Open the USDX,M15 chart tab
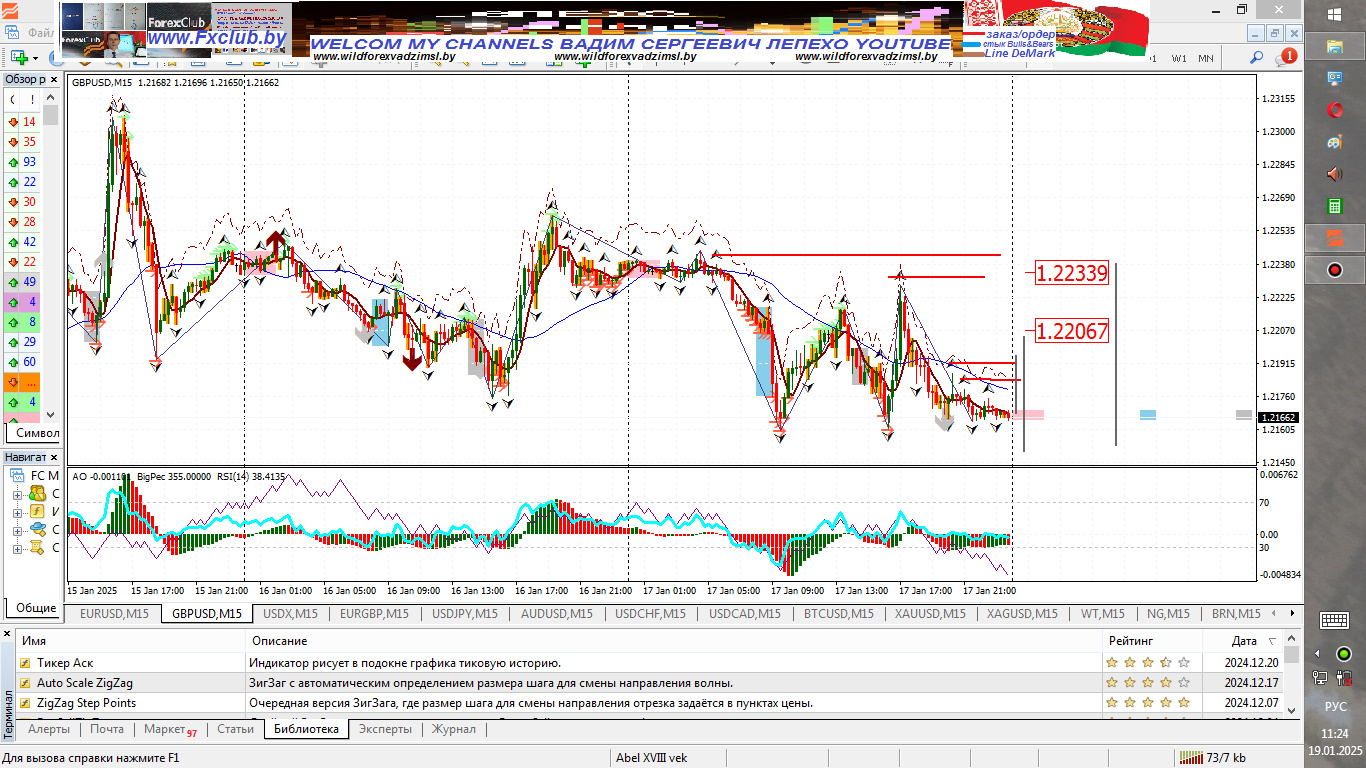The width and height of the screenshot is (1366, 768). [x=290, y=614]
